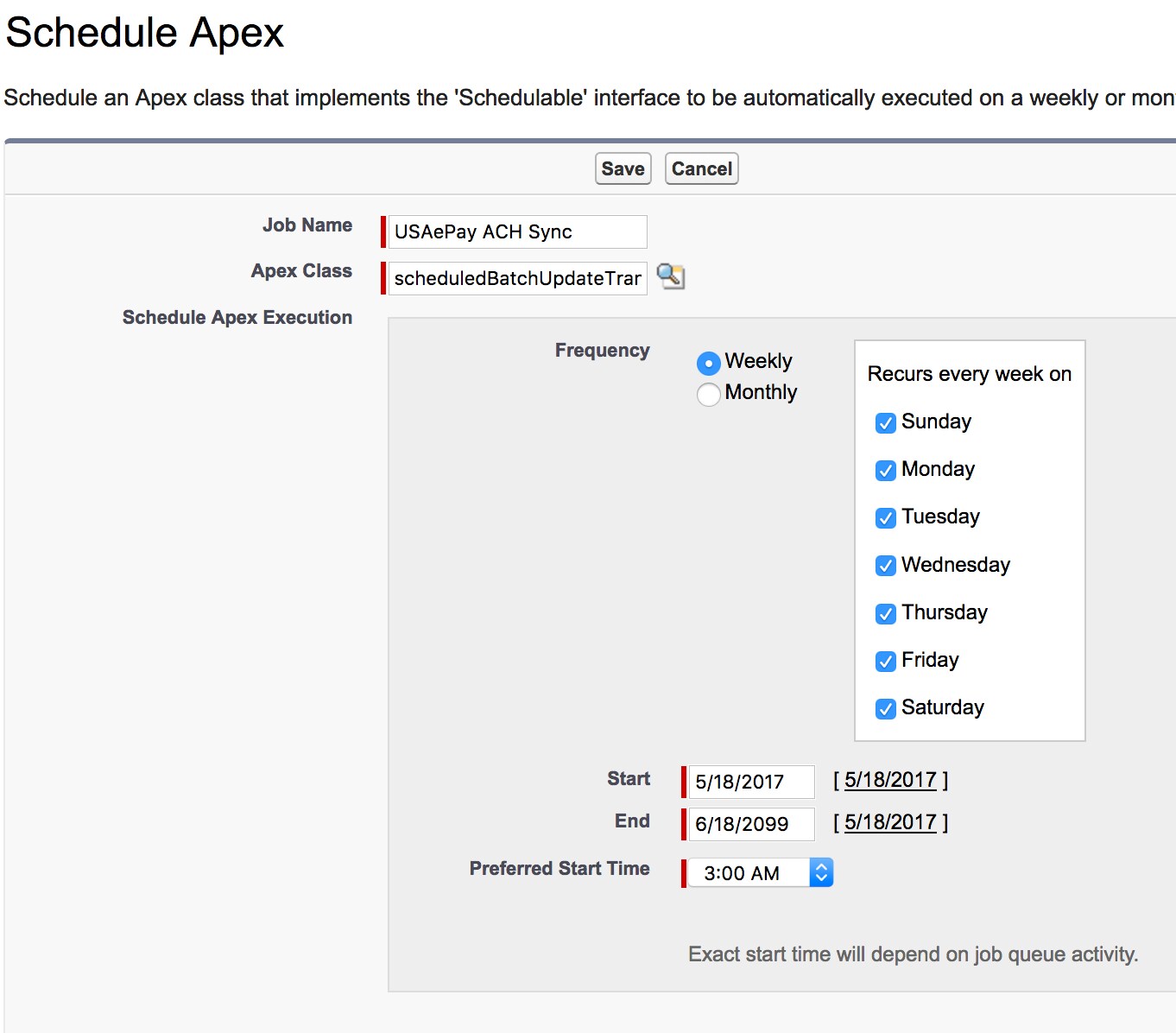Toggle the Saturday checkbox

pos(885,708)
